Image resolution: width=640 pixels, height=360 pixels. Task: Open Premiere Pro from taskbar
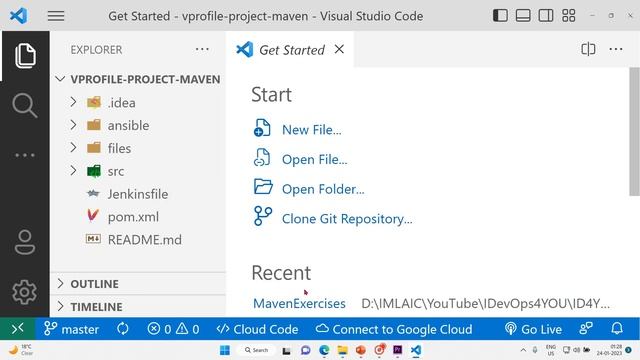(398, 350)
